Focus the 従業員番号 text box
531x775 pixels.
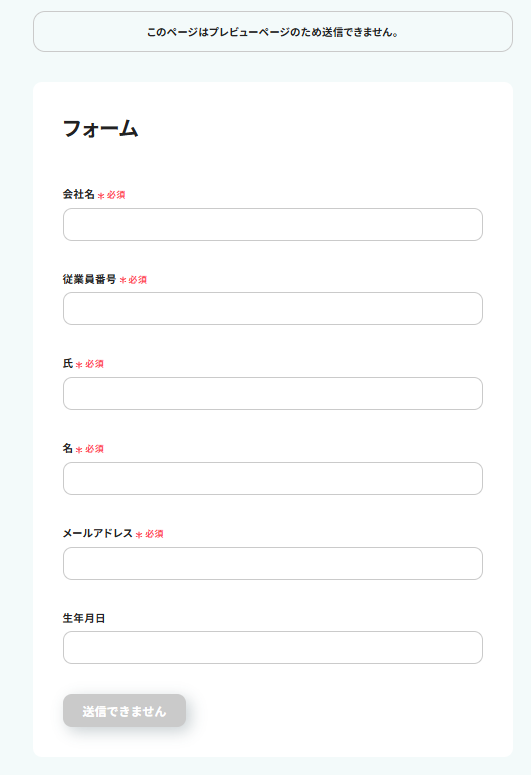coord(273,308)
